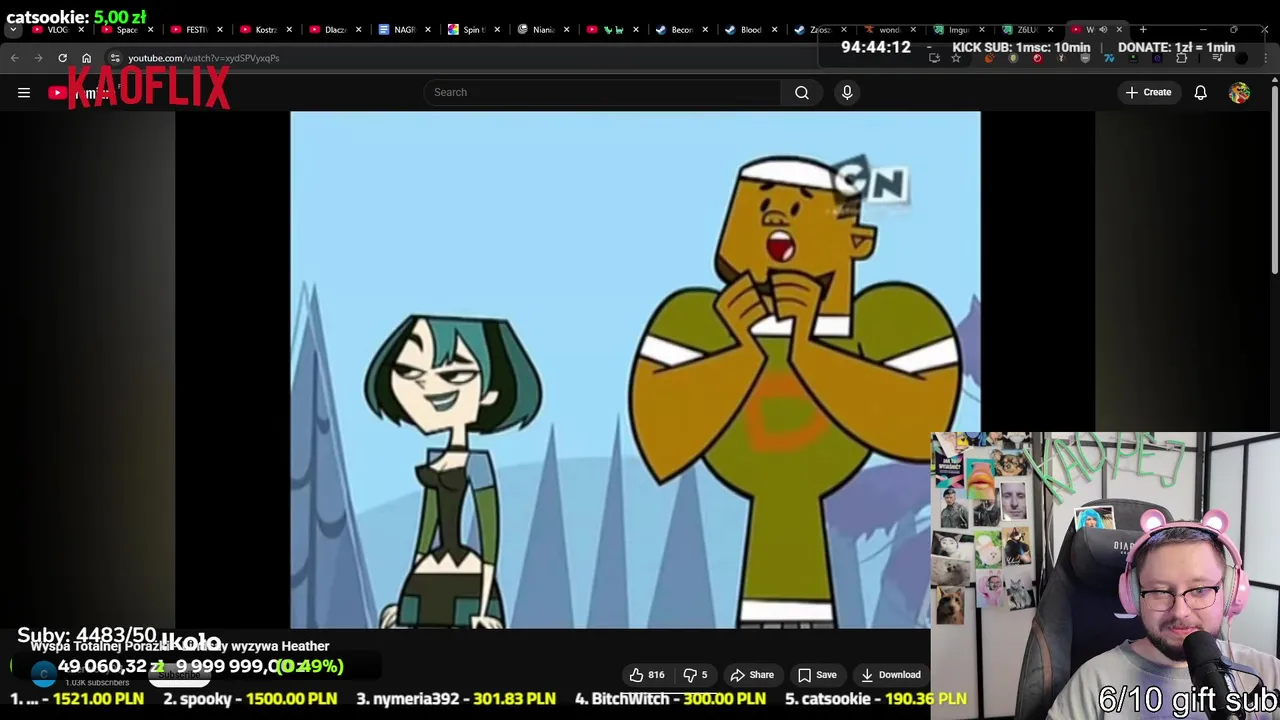The height and width of the screenshot is (720, 1280).
Task: Go back in browser history
Action: [x=14, y=58]
